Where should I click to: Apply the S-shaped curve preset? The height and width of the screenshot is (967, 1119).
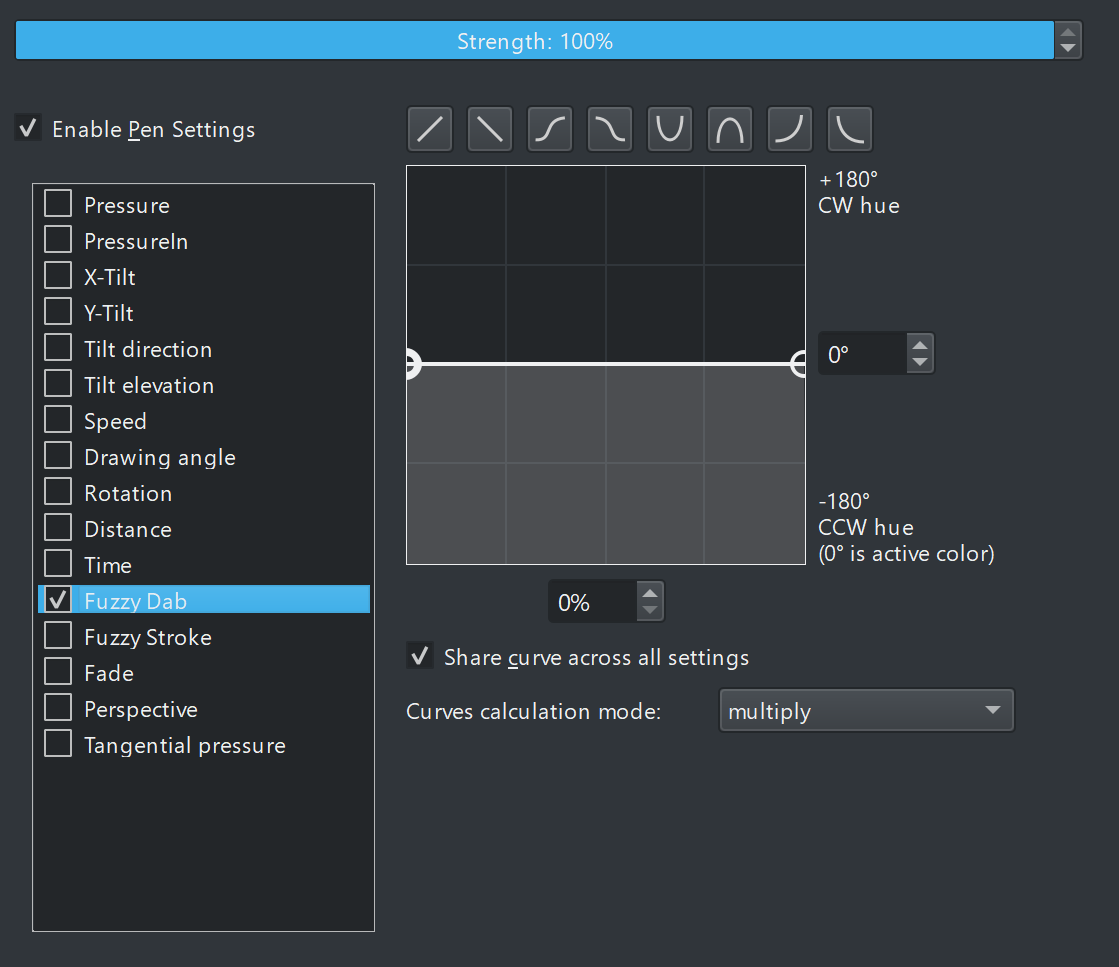coord(550,130)
